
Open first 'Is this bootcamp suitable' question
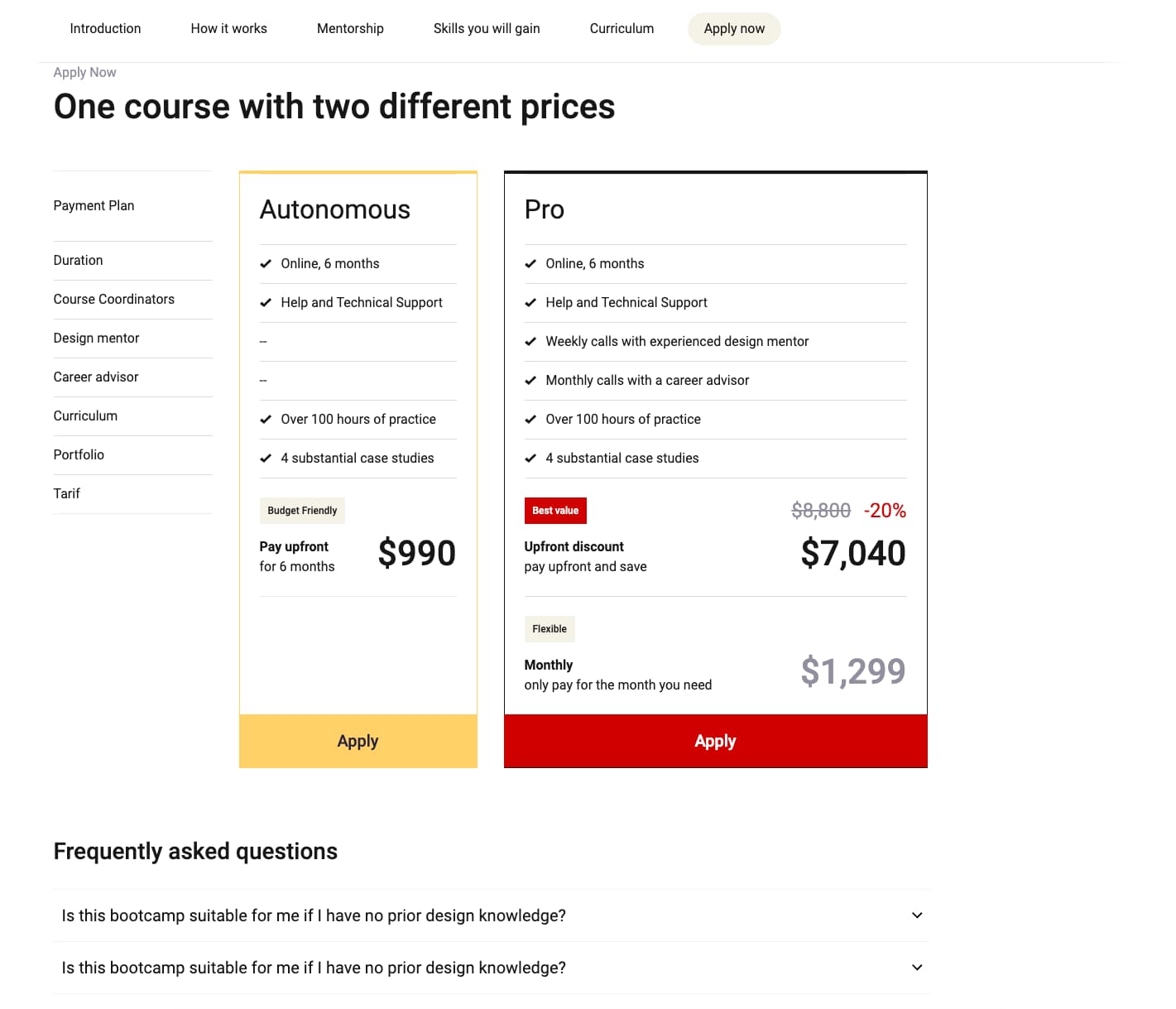point(314,915)
